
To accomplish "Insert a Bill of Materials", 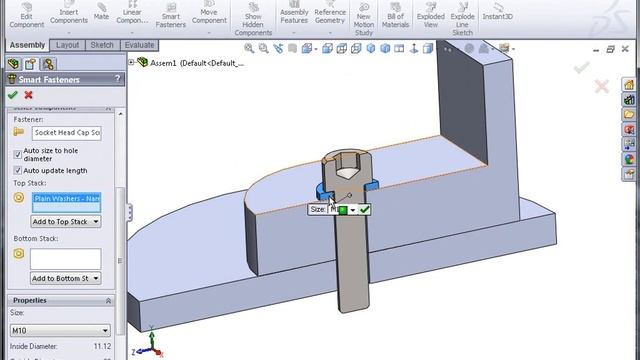I will (395, 16).
